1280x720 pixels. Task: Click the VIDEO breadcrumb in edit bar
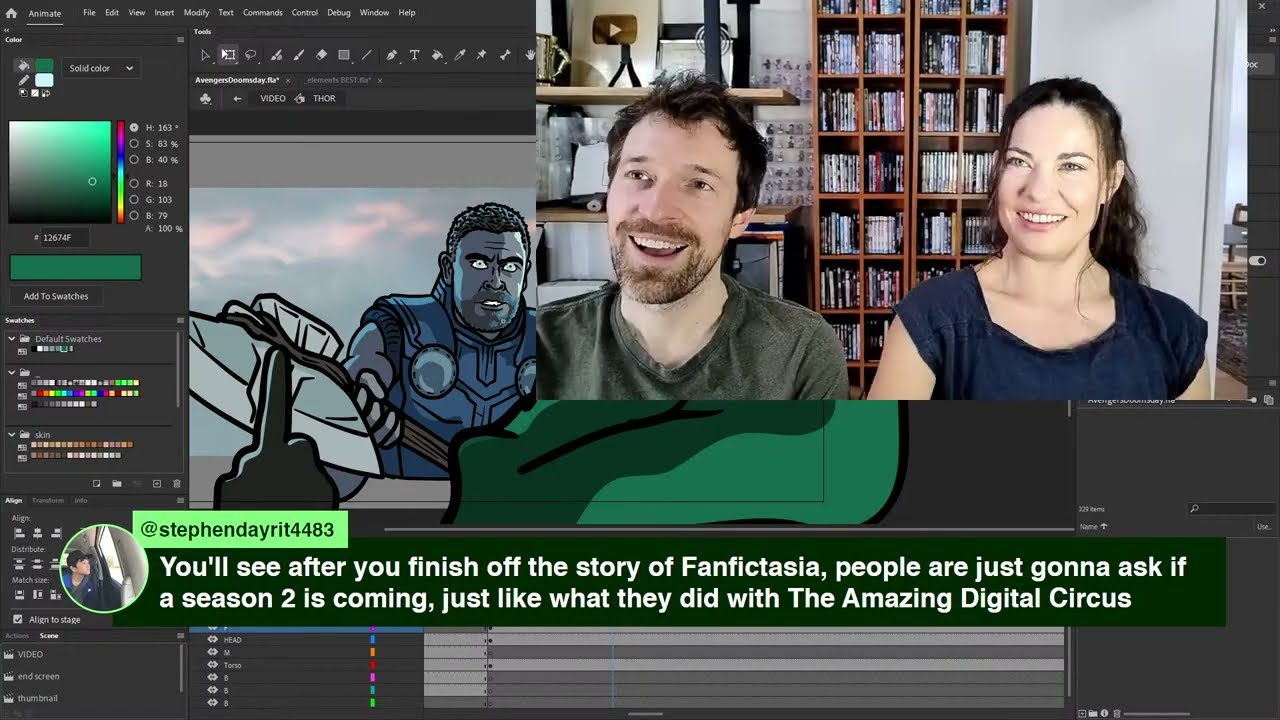point(273,98)
